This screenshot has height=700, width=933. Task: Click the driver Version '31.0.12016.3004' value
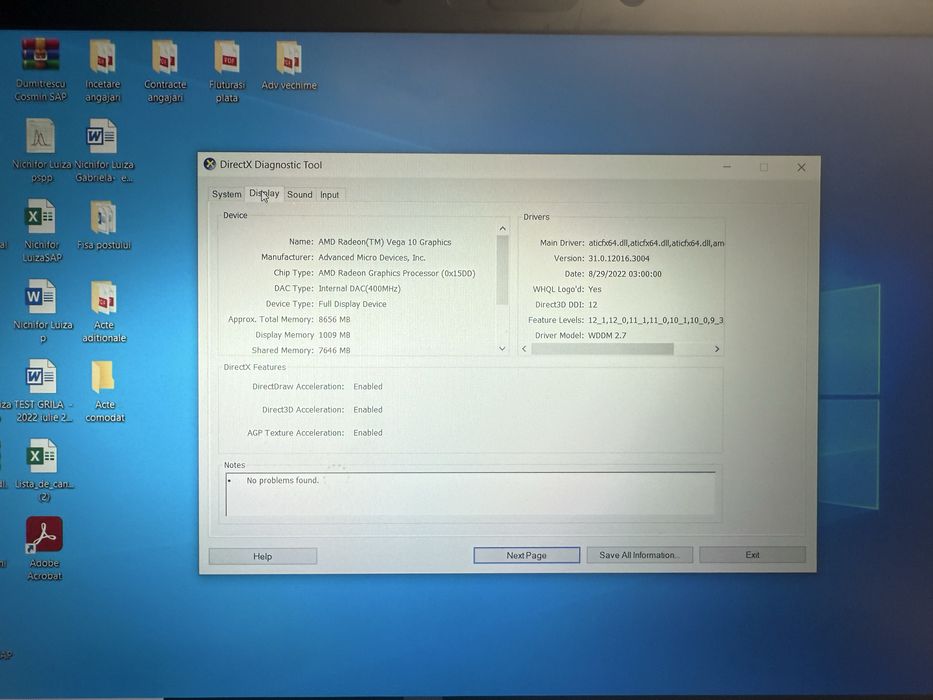tap(619, 258)
